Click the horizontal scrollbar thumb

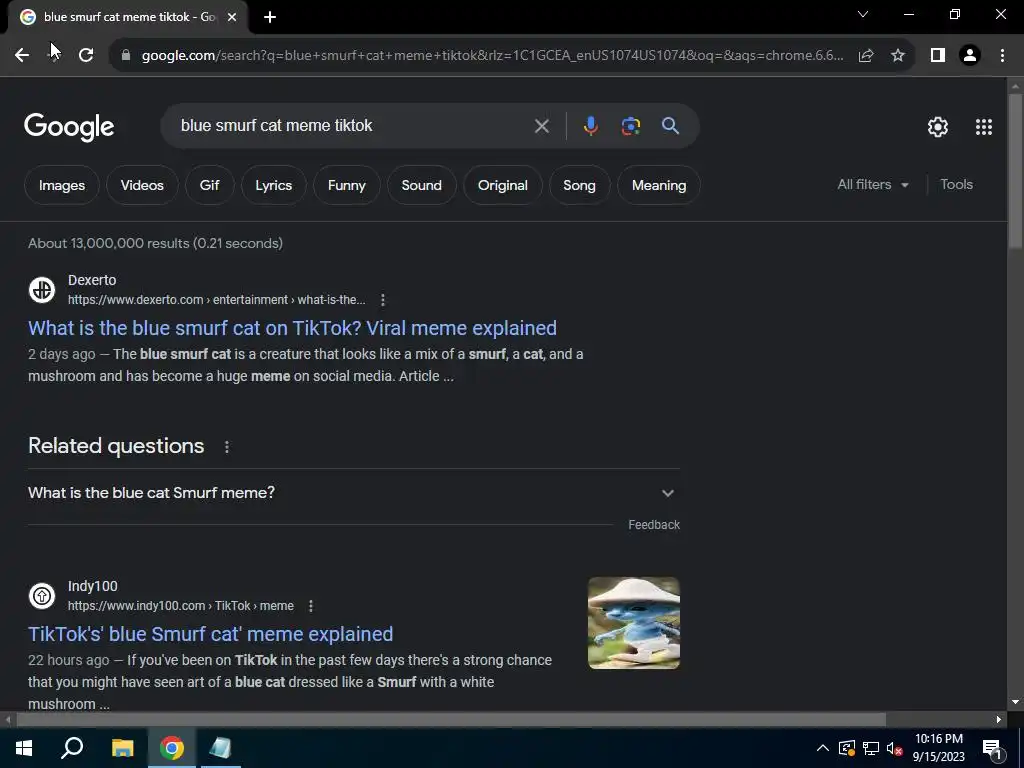point(451,720)
